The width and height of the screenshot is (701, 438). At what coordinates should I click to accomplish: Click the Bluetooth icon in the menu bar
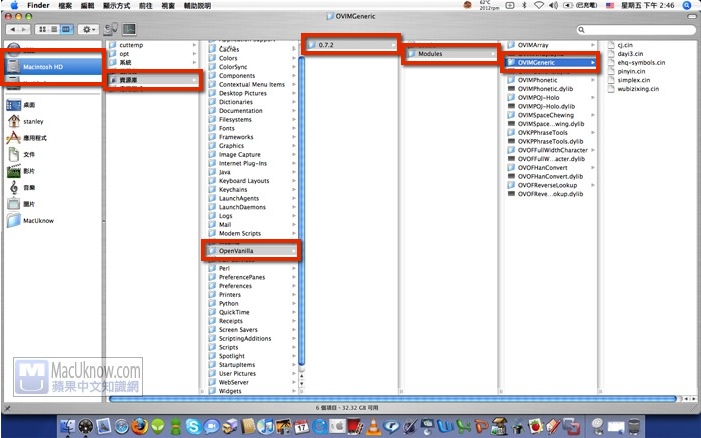point(525,5)
